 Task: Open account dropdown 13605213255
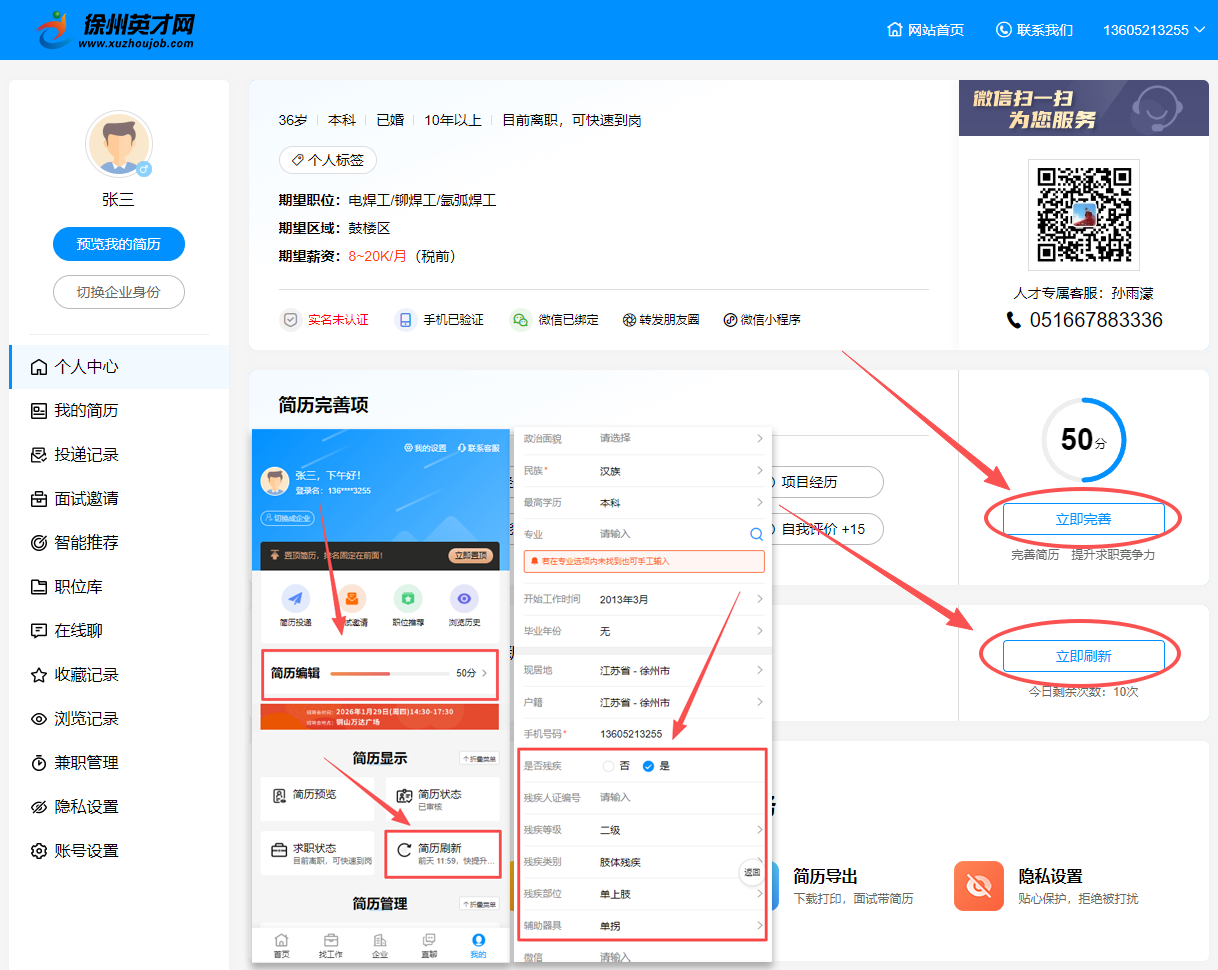(x=1153, y=30)
